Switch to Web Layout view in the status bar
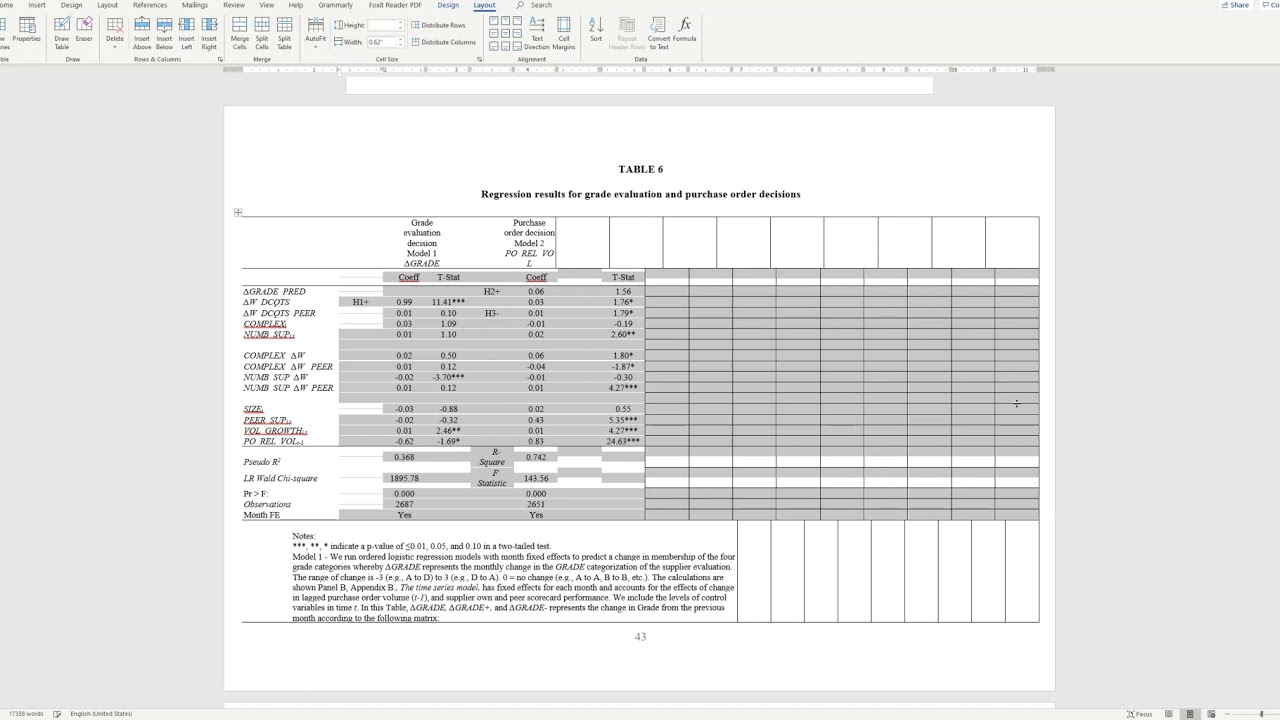This screenshot has width=1280, height=720. [x=1211, y=714]
